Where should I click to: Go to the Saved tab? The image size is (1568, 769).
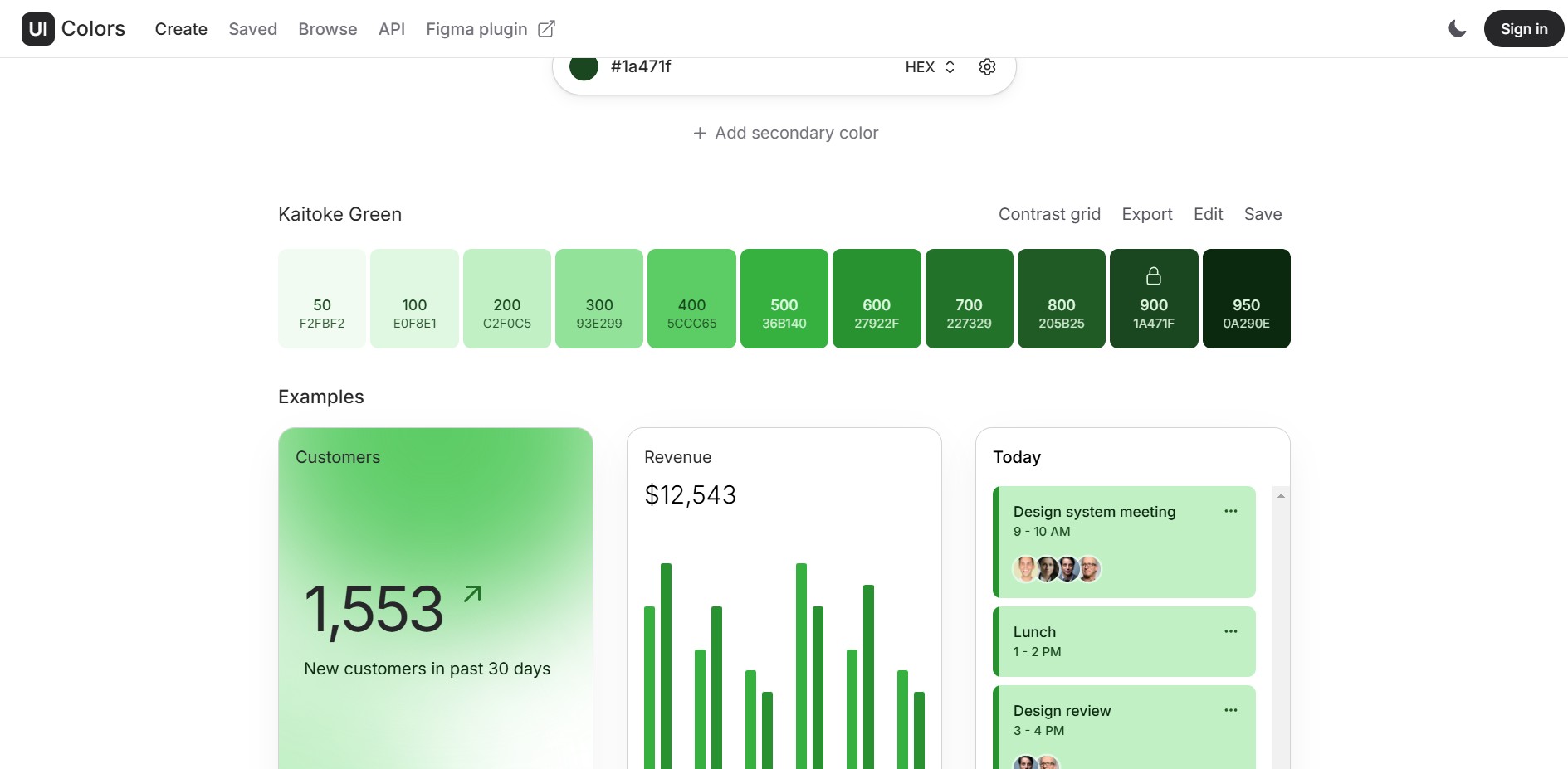(252, 29)
